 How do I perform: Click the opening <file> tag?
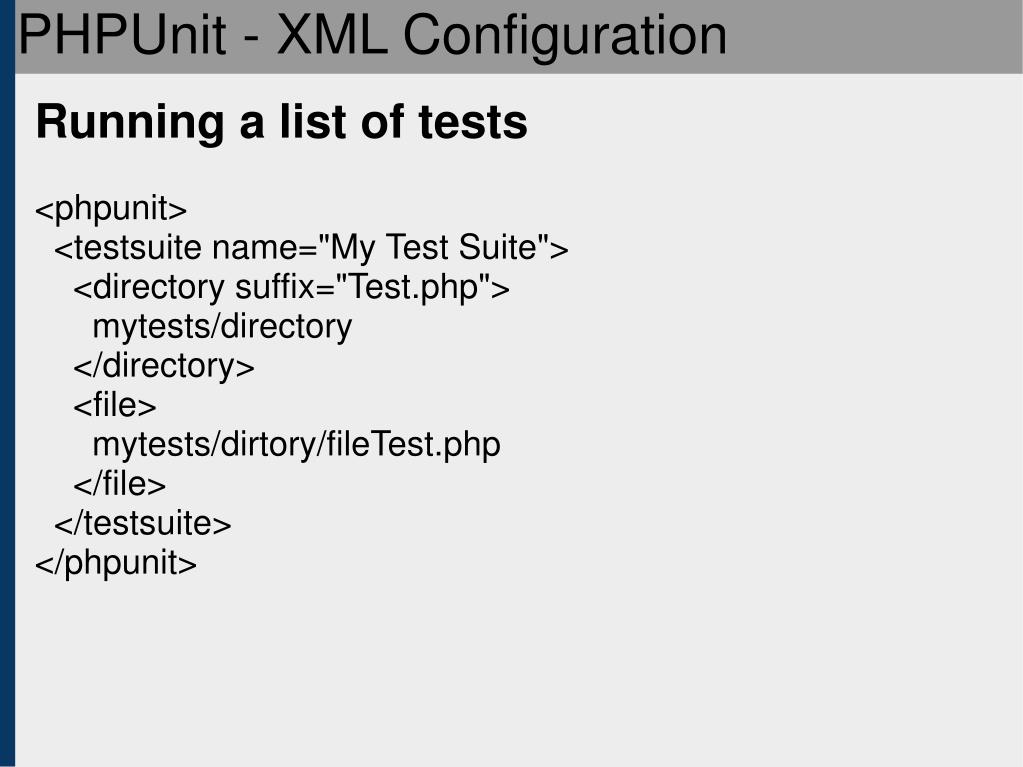[115, 405]
